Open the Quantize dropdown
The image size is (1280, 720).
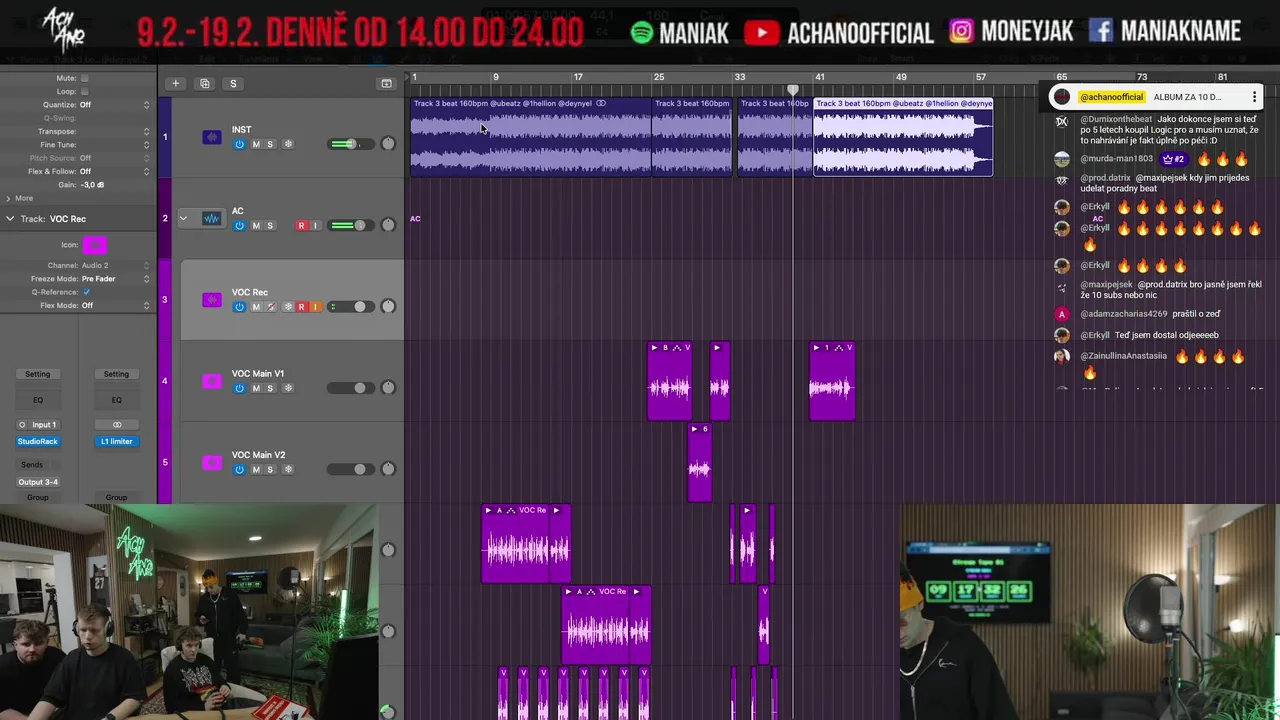(114, 105)
